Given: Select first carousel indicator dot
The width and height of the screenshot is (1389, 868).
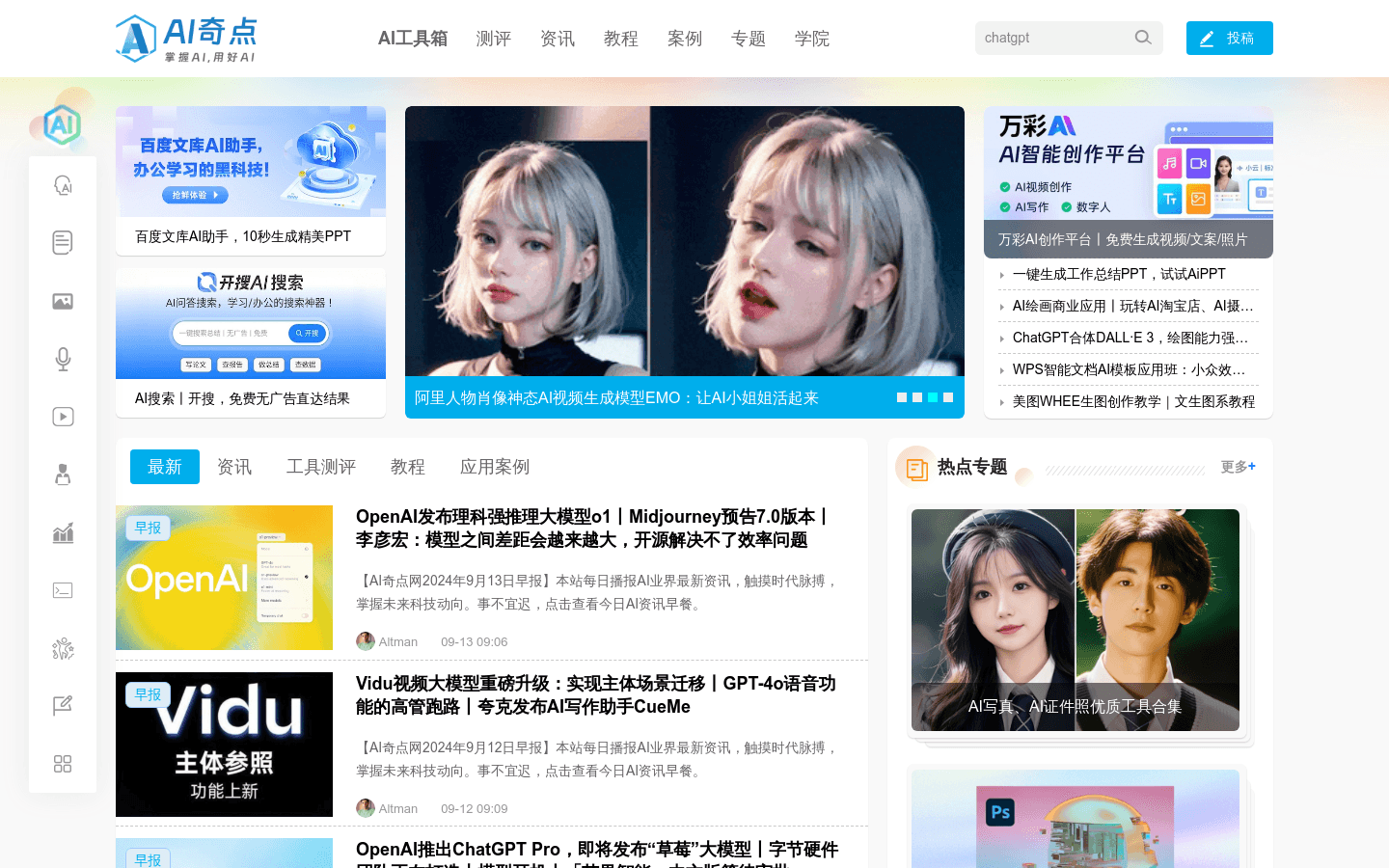Looking at the screenshot, I should (x=902, y=397).
